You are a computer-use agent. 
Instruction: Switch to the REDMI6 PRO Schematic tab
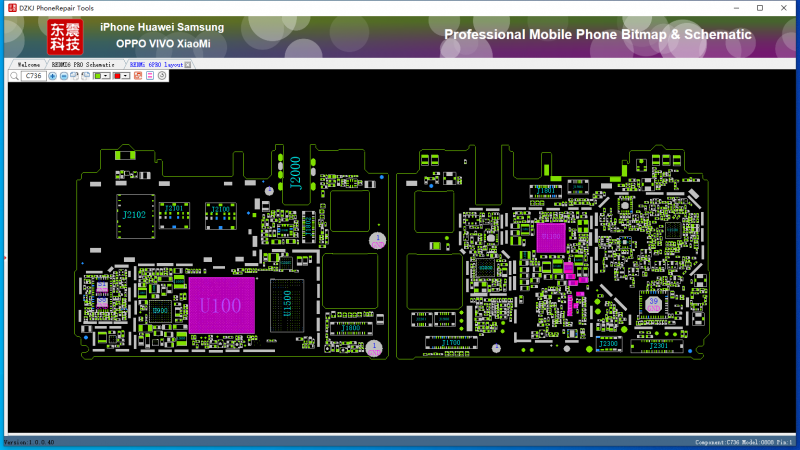click(83, 65)
